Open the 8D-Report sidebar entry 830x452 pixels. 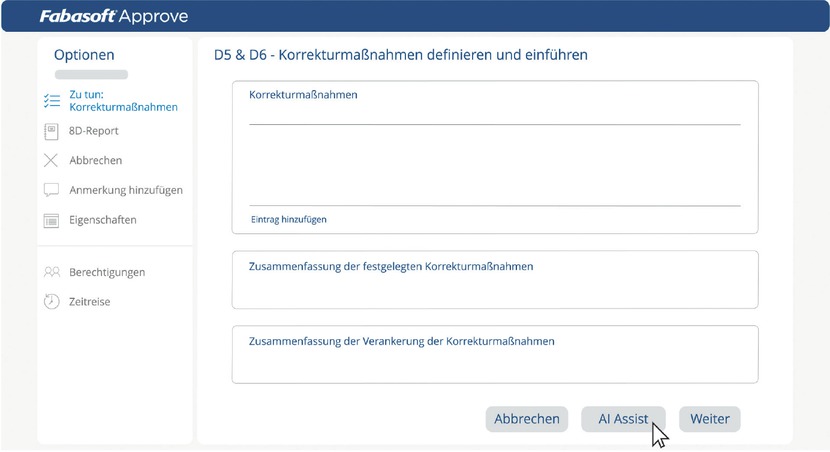pos(94,131)
